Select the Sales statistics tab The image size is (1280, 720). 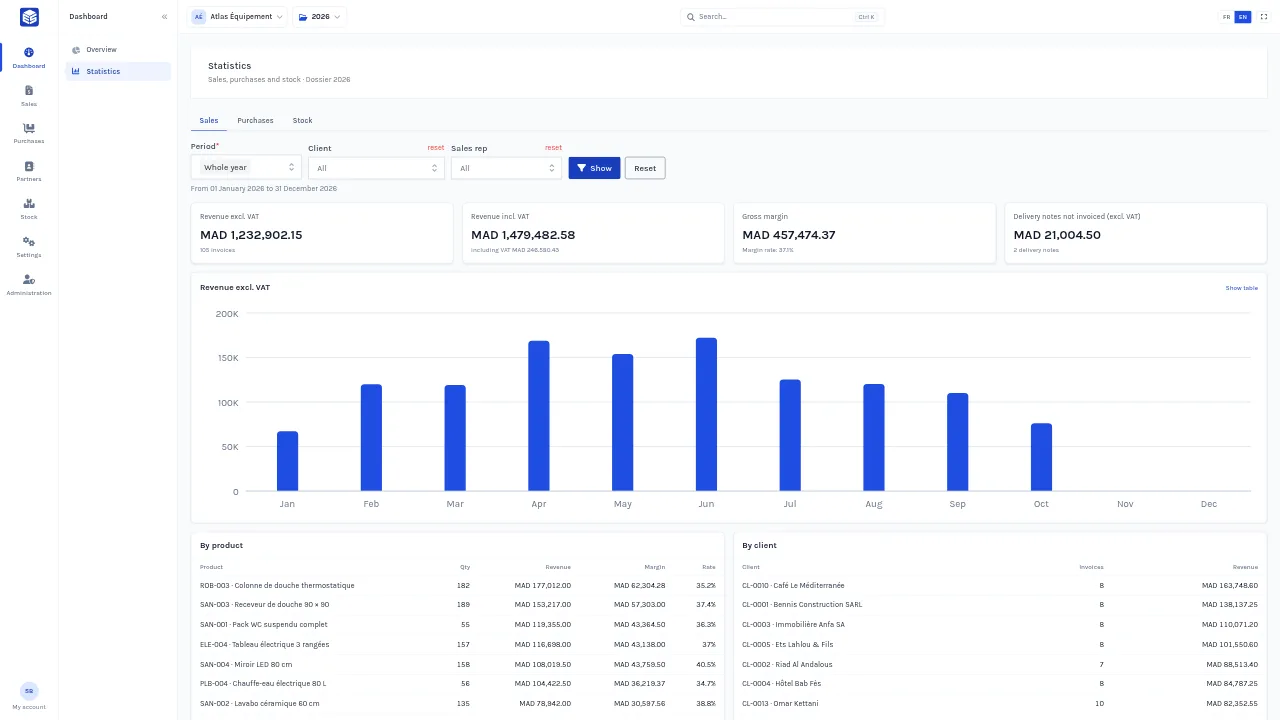209,121
